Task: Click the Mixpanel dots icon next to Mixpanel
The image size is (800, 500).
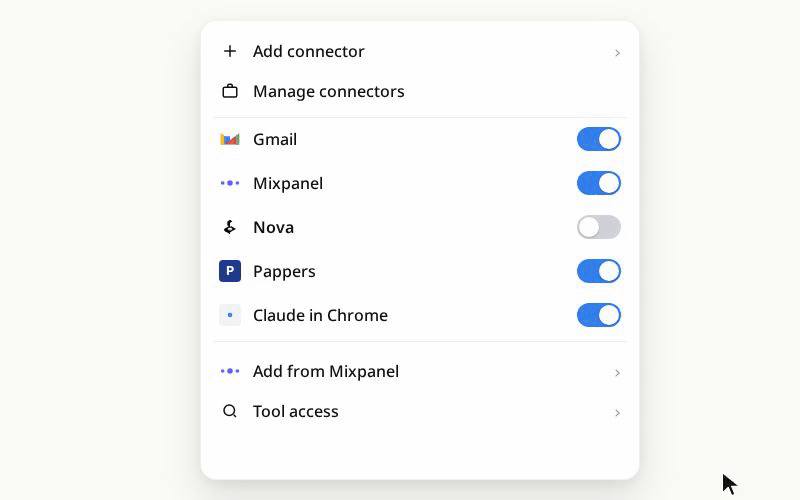Action: pyautogui.click(x=230, y=183)
